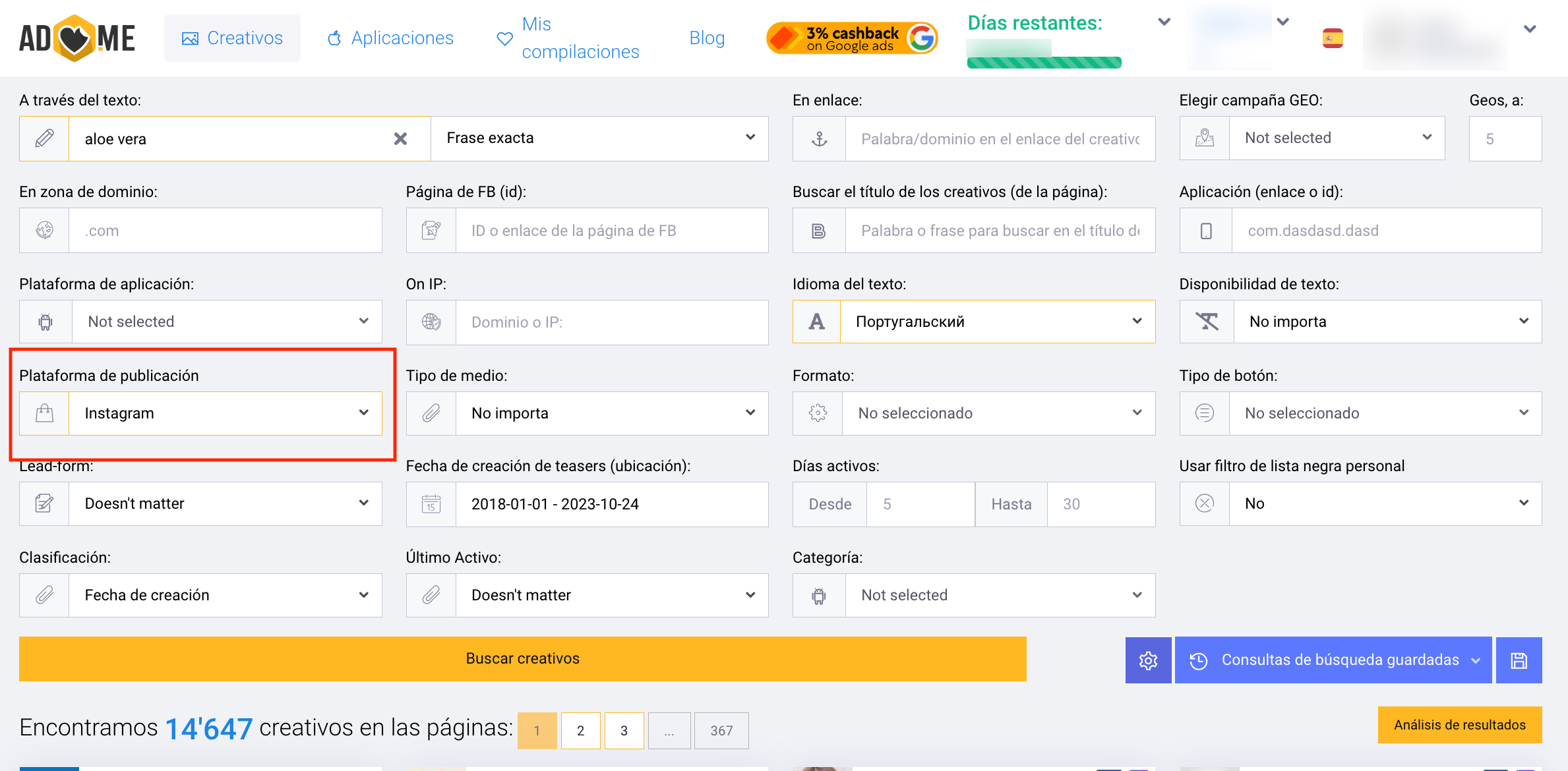Screen dimensions: 1568x771
Task: Open Consultas de búsqueda guardadas list
Action: (1333, 660)
